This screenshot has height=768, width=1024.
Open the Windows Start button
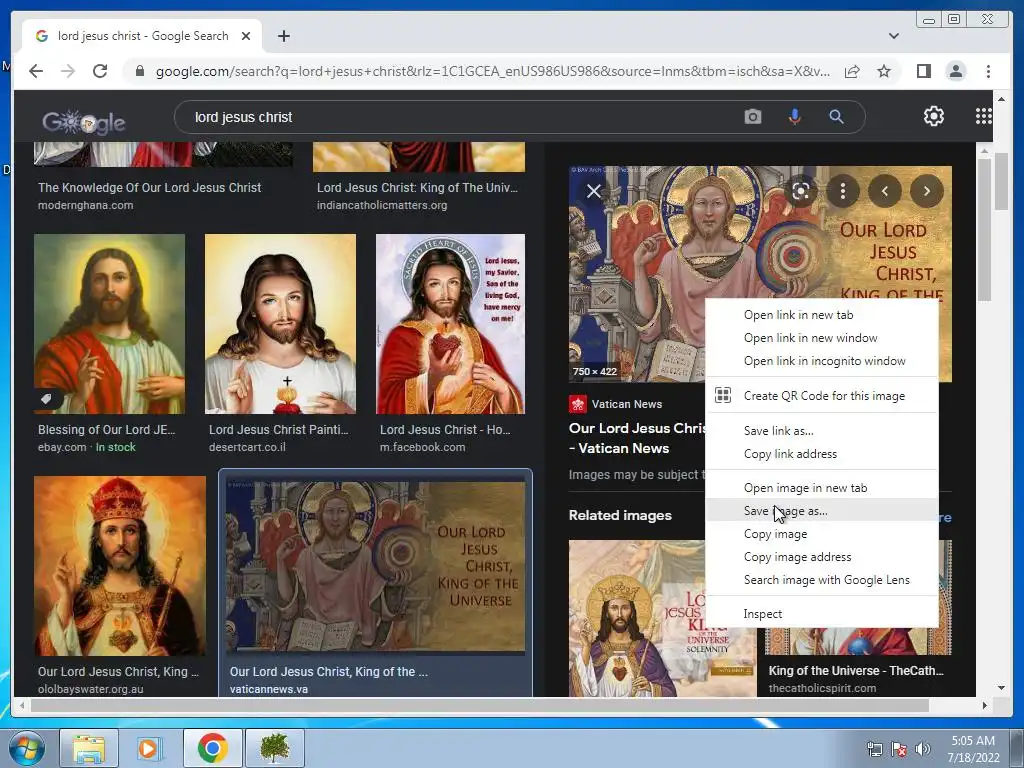click(26, 748)
